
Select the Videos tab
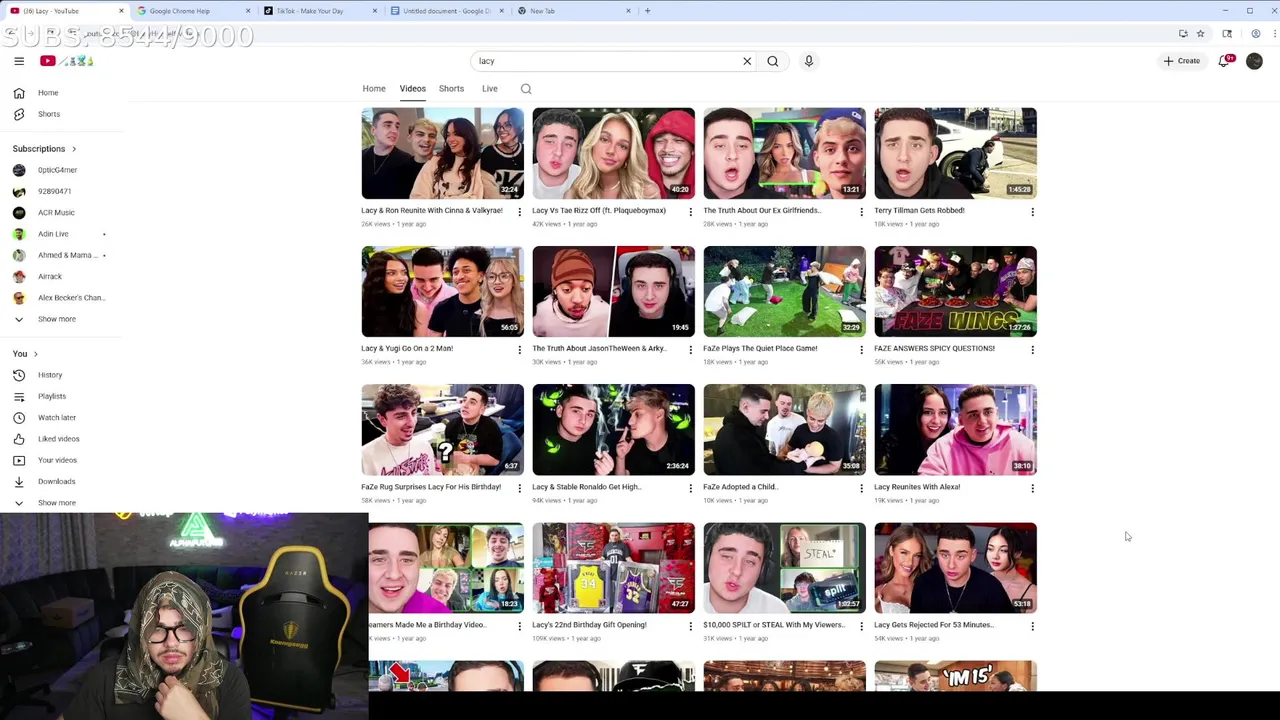point(413,89)
